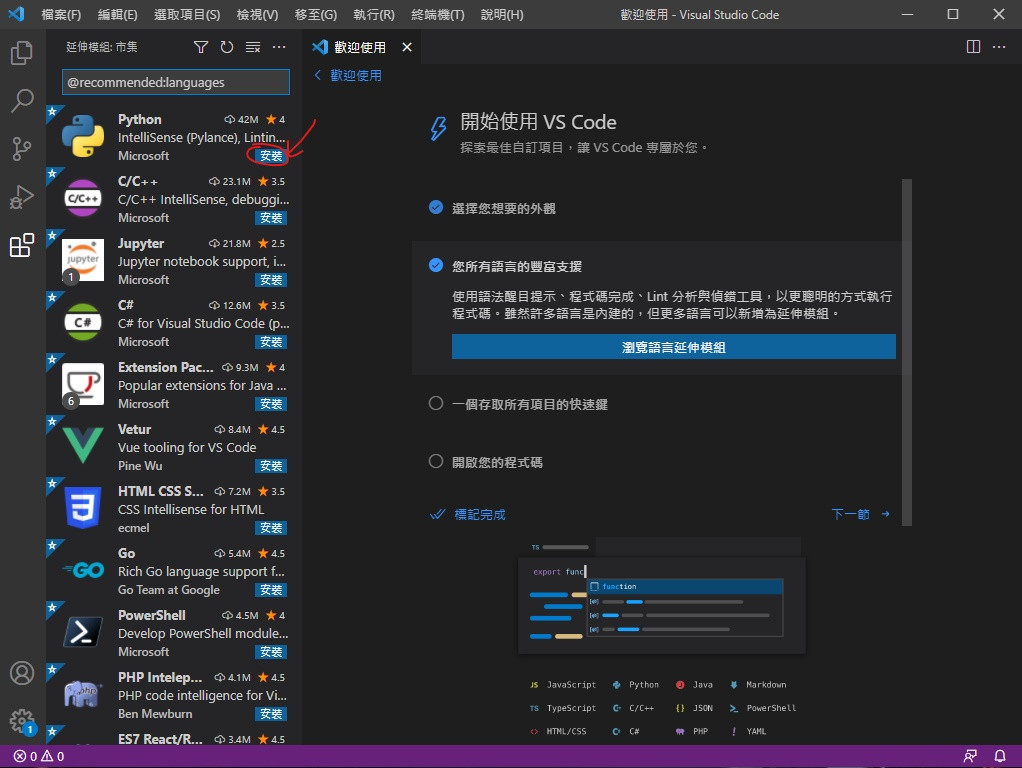Open the Source Control view
1022x768 pixels.
(22, 149)
